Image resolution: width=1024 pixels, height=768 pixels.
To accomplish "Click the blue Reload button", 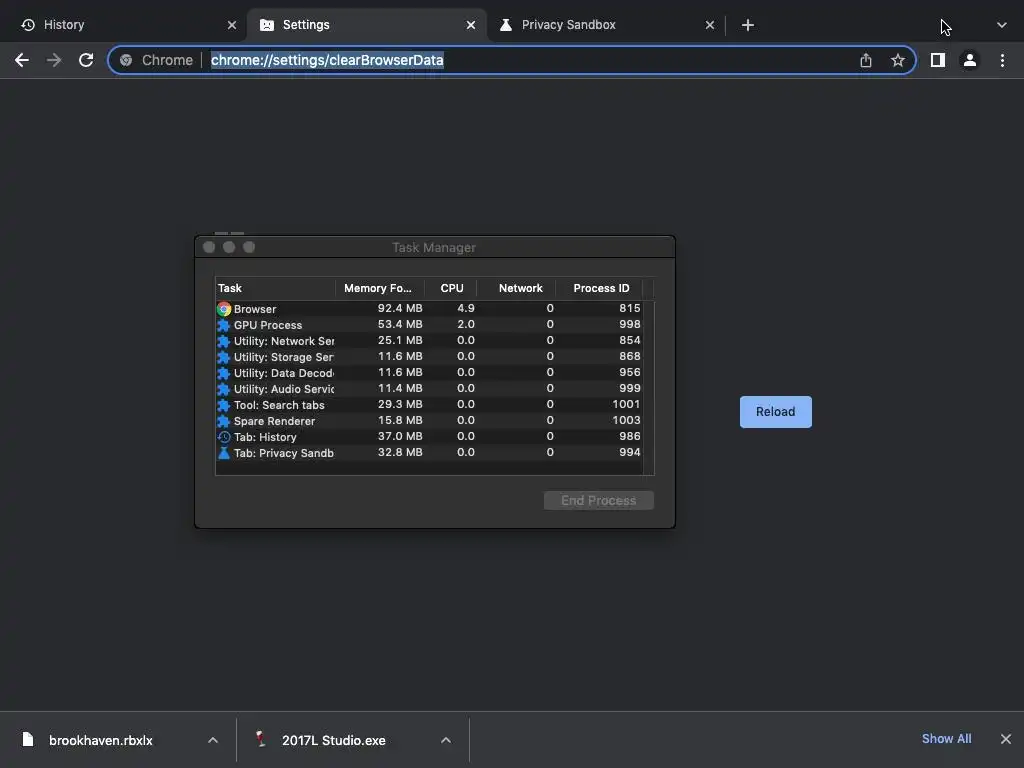I will point(775,411).
